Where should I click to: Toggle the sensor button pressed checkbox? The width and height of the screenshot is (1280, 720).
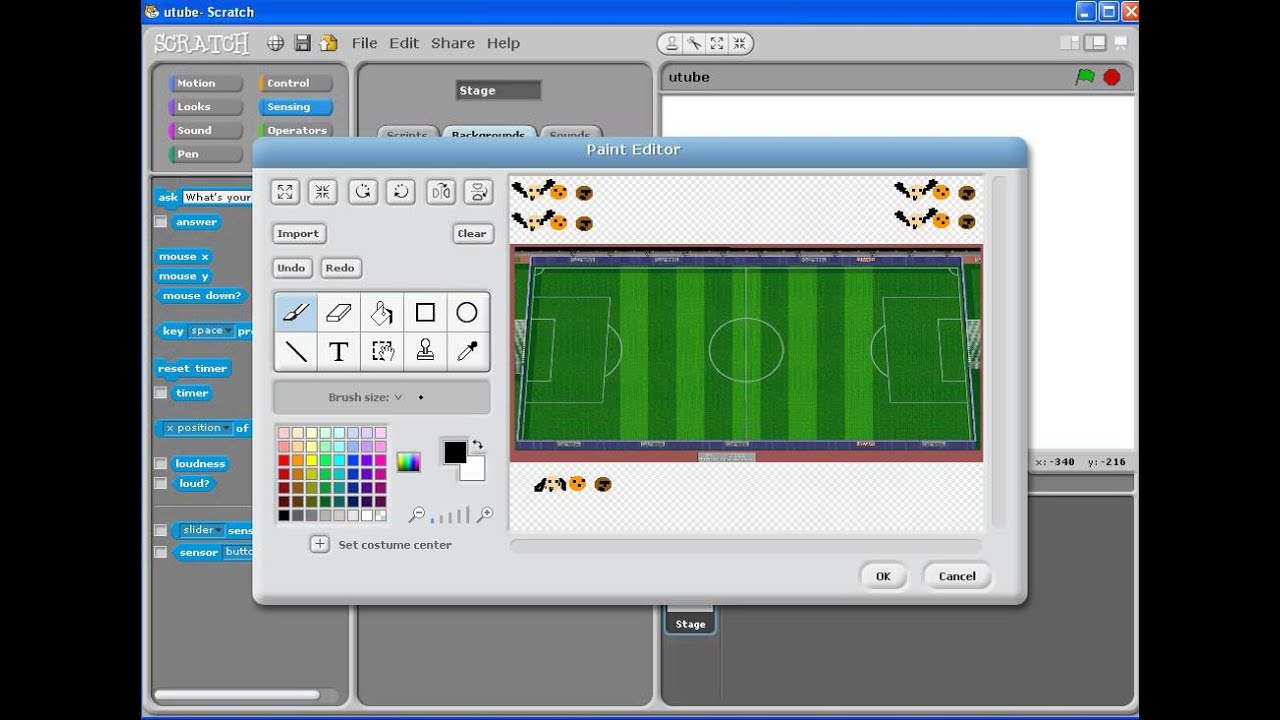pyautogui.click(x=160, y=552)
